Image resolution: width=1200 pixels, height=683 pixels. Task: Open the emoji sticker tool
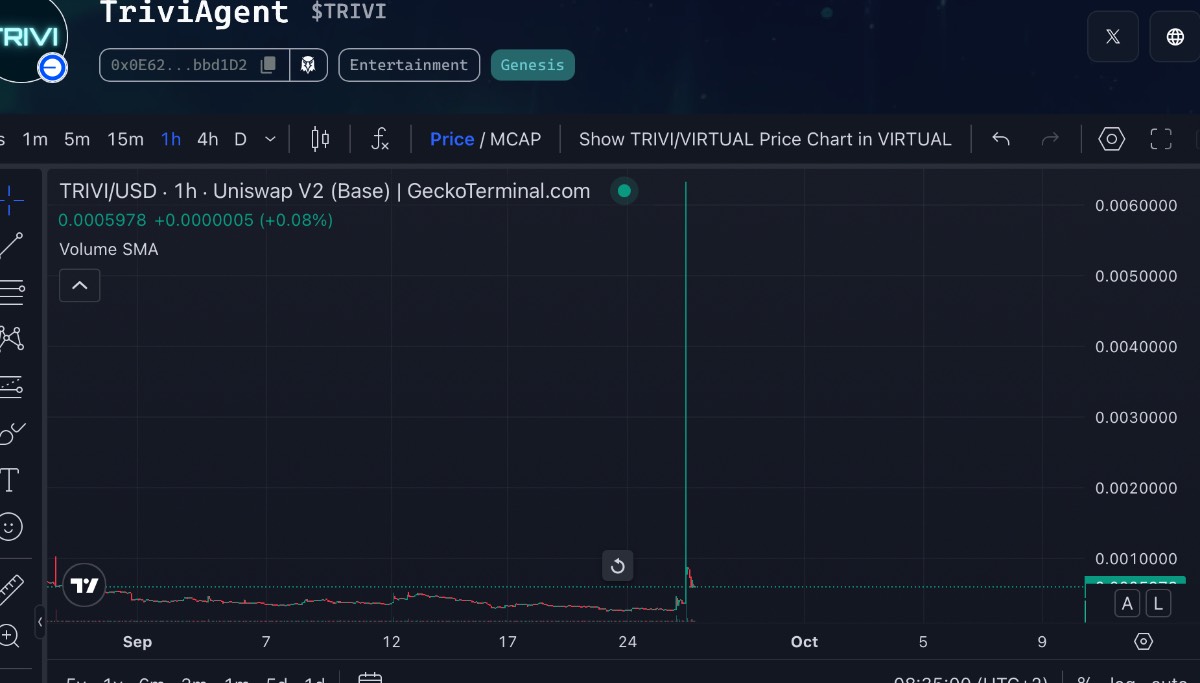pos(10,527)
